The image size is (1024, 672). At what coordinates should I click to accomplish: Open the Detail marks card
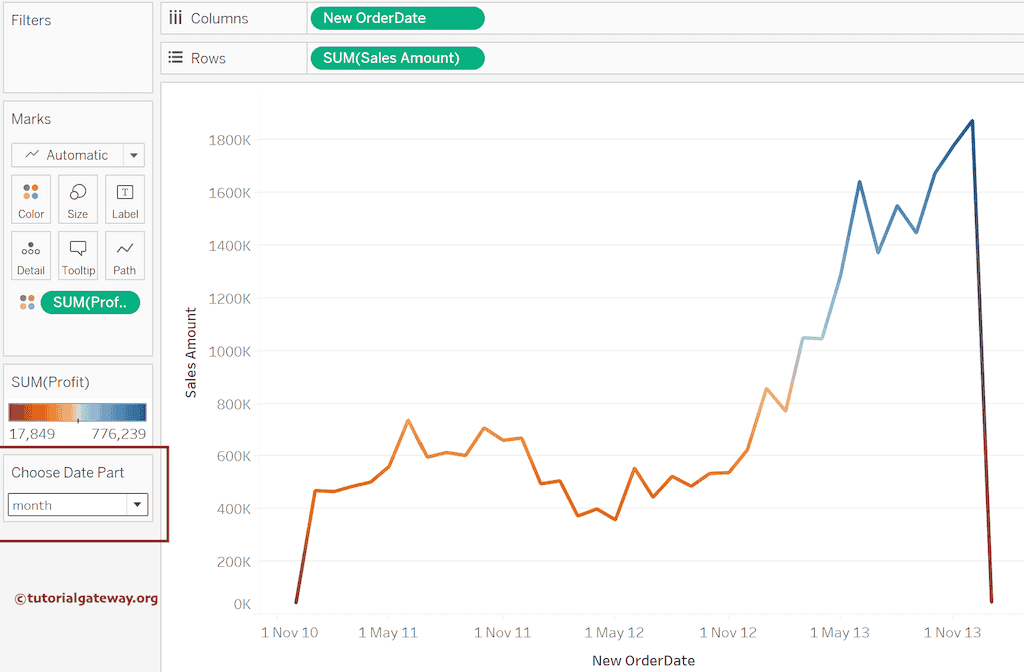(x=31, y=255)
